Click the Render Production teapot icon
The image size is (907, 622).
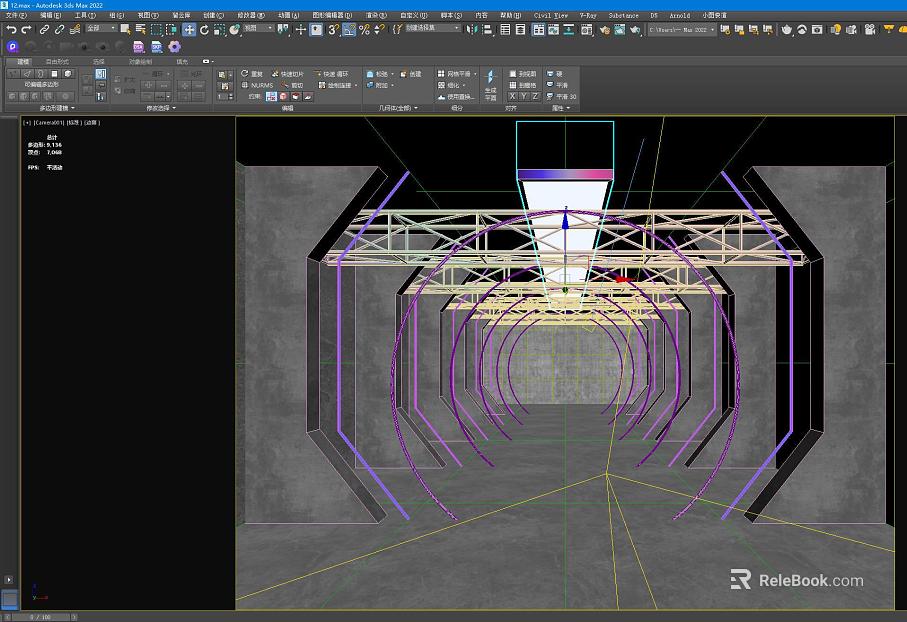(635, 30)
